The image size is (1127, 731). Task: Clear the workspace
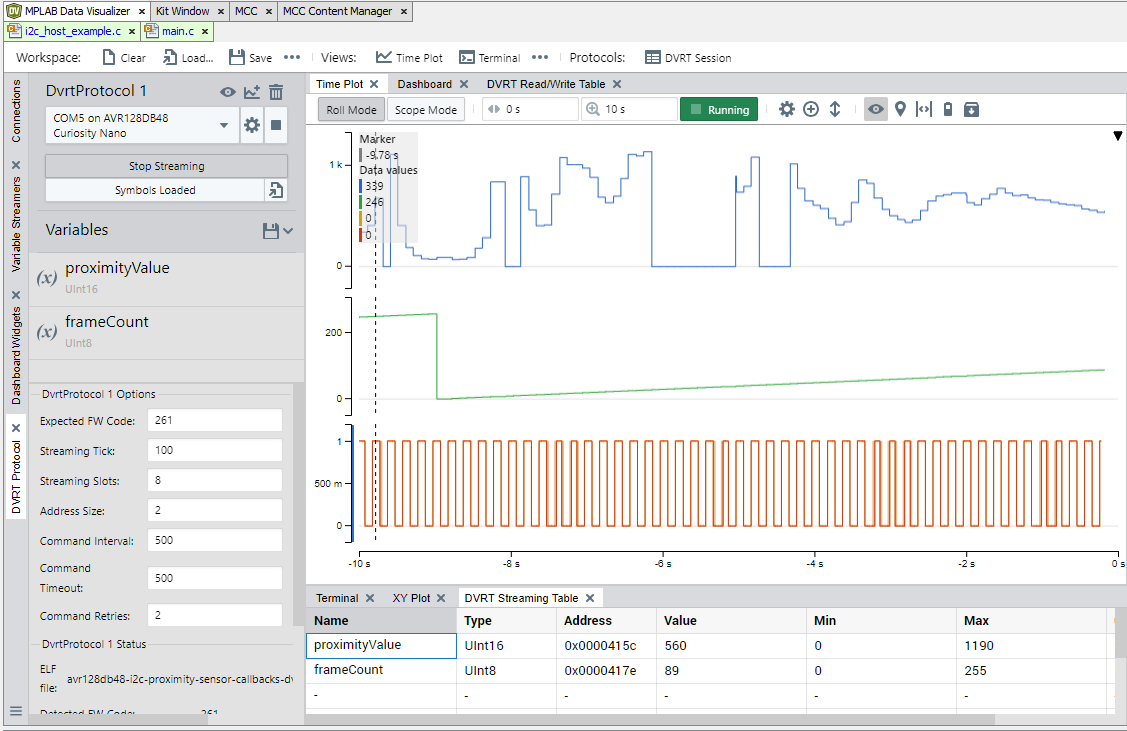point(124,58)
